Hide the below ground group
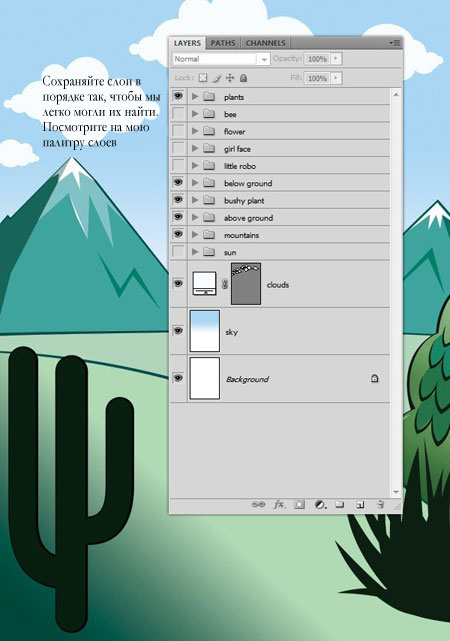The height and width of the screenshot is (641, 450). pos(178,182)
